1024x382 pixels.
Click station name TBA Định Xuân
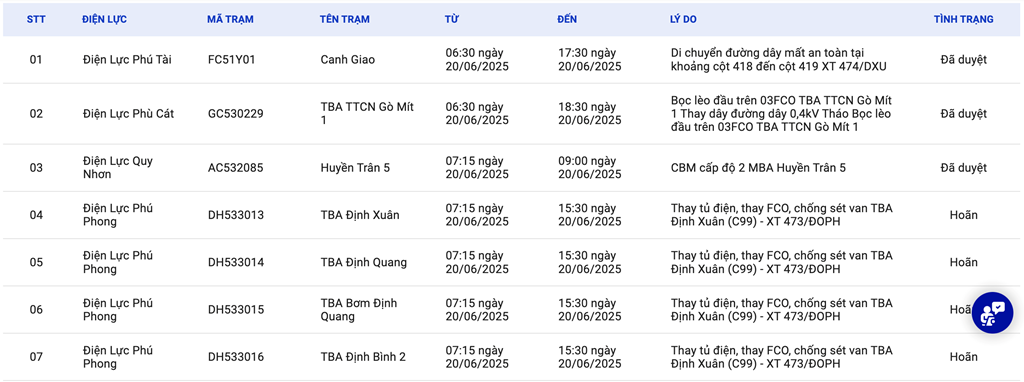(x=360, y=215)
